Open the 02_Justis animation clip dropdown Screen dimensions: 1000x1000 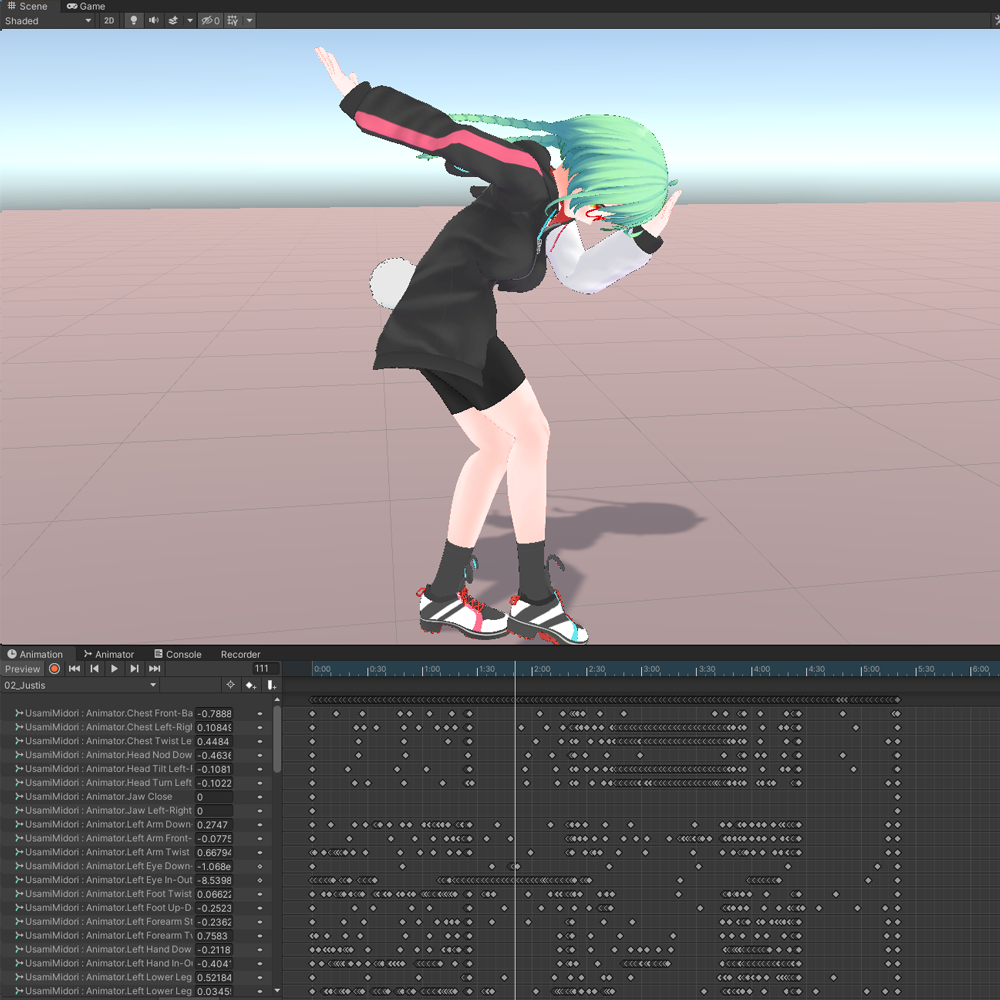point(80,685)
